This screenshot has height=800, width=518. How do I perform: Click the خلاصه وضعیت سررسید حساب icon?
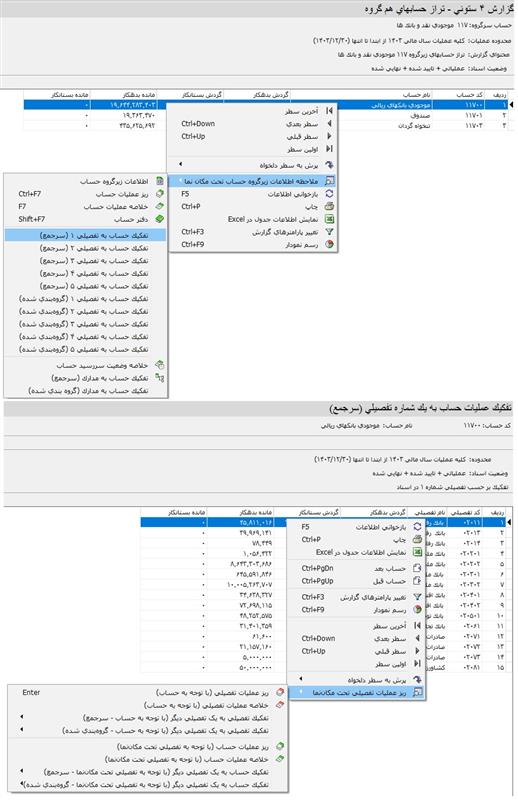[x=160, y=365]
